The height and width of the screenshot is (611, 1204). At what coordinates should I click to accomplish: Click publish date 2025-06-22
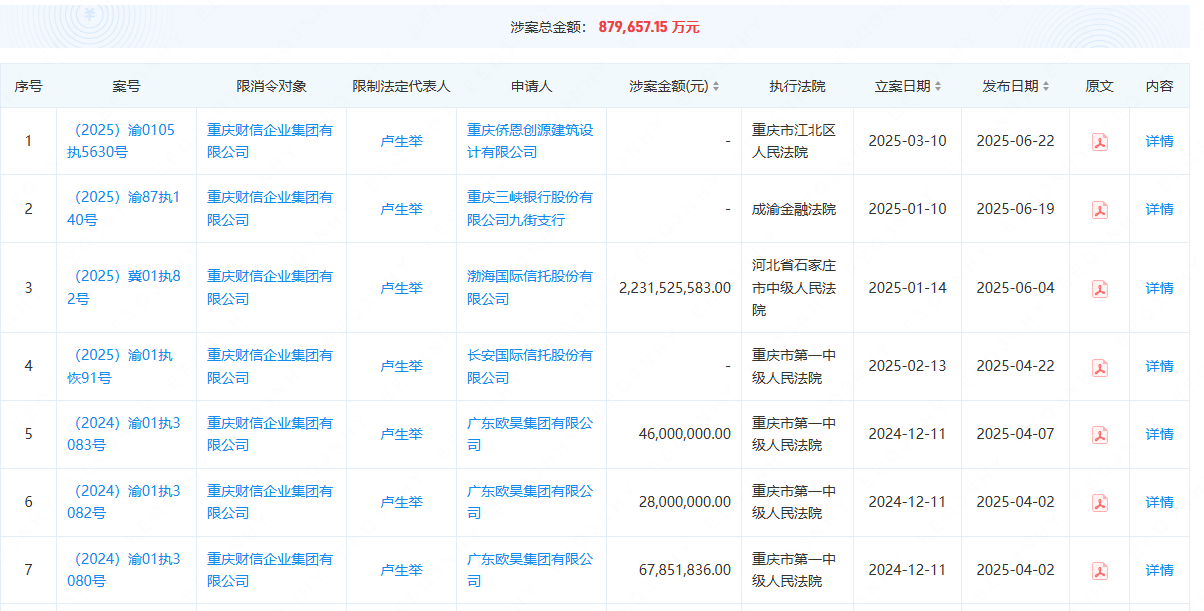point(1015,141)
